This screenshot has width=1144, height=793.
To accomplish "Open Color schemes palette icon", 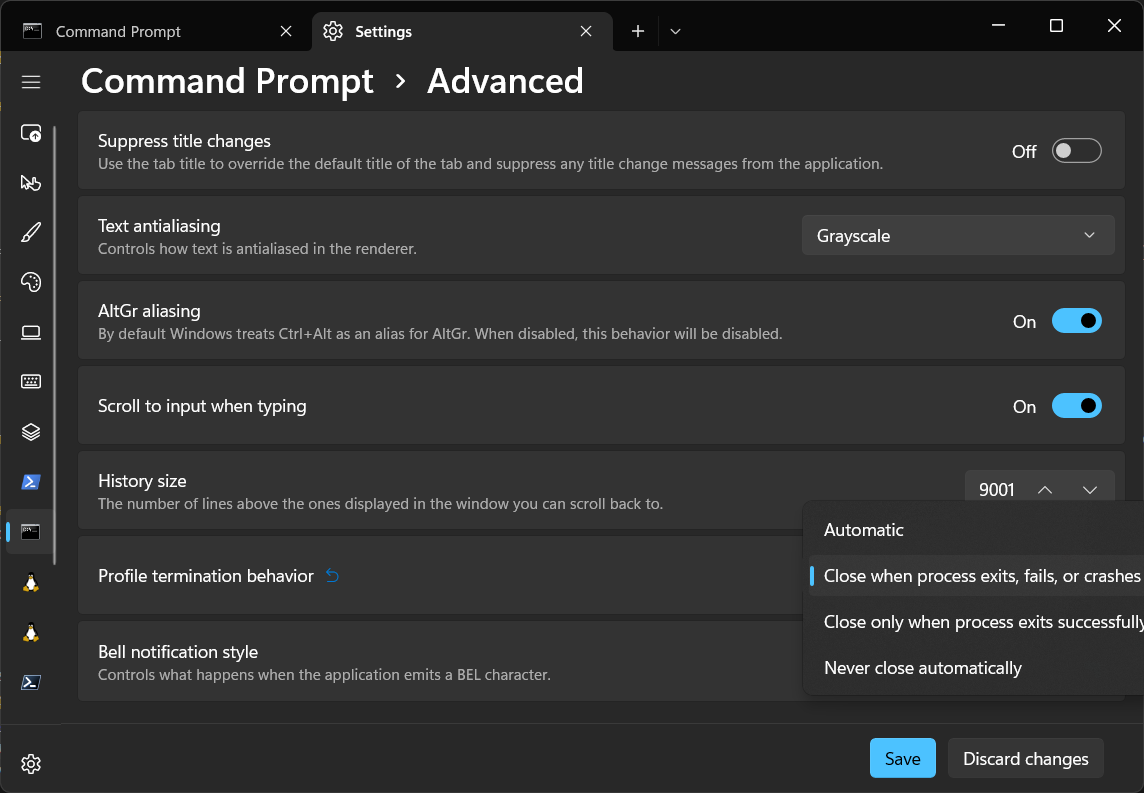I will coord(31,282).
